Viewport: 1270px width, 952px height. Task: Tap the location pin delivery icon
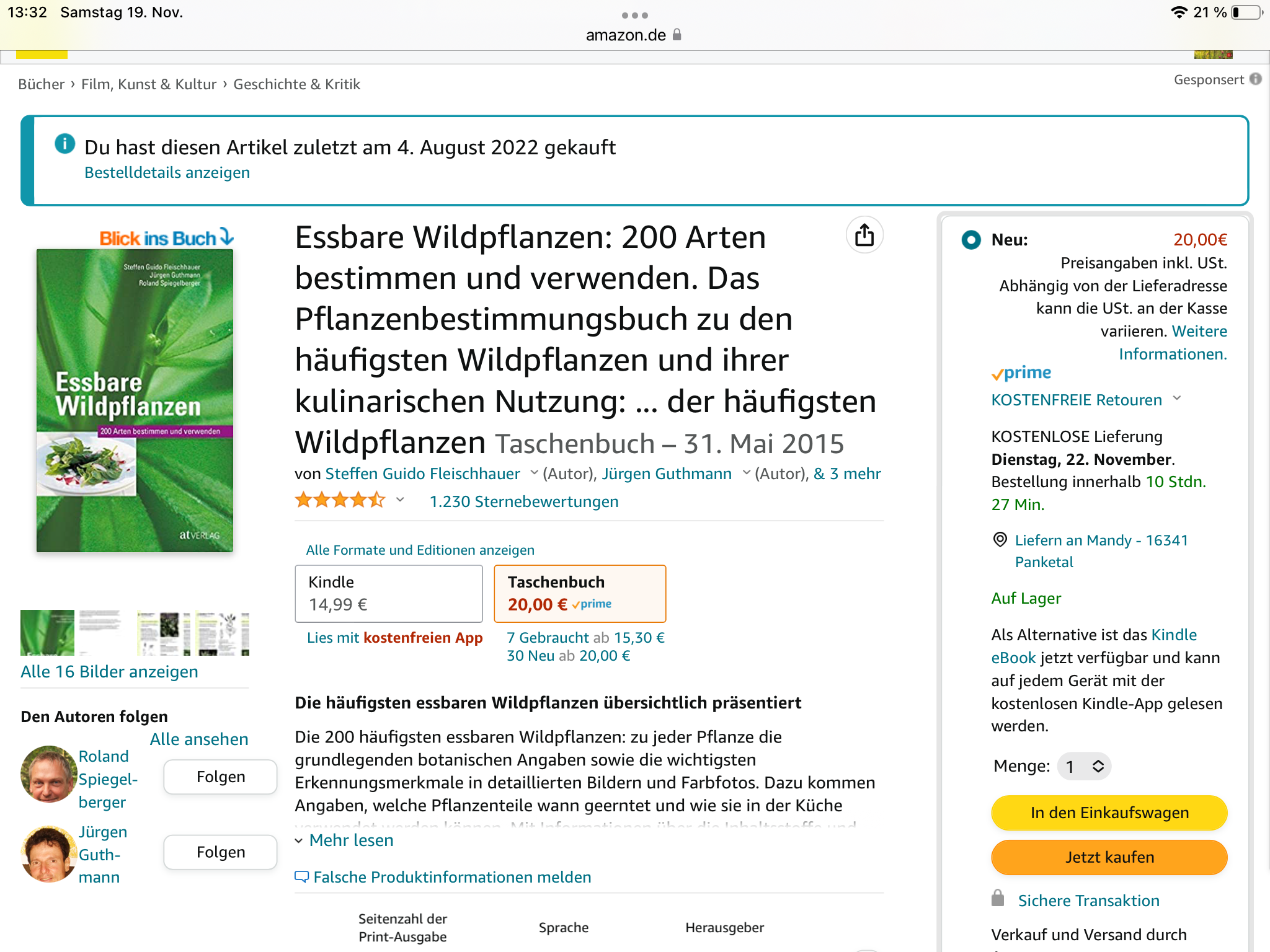[1000, 540]
